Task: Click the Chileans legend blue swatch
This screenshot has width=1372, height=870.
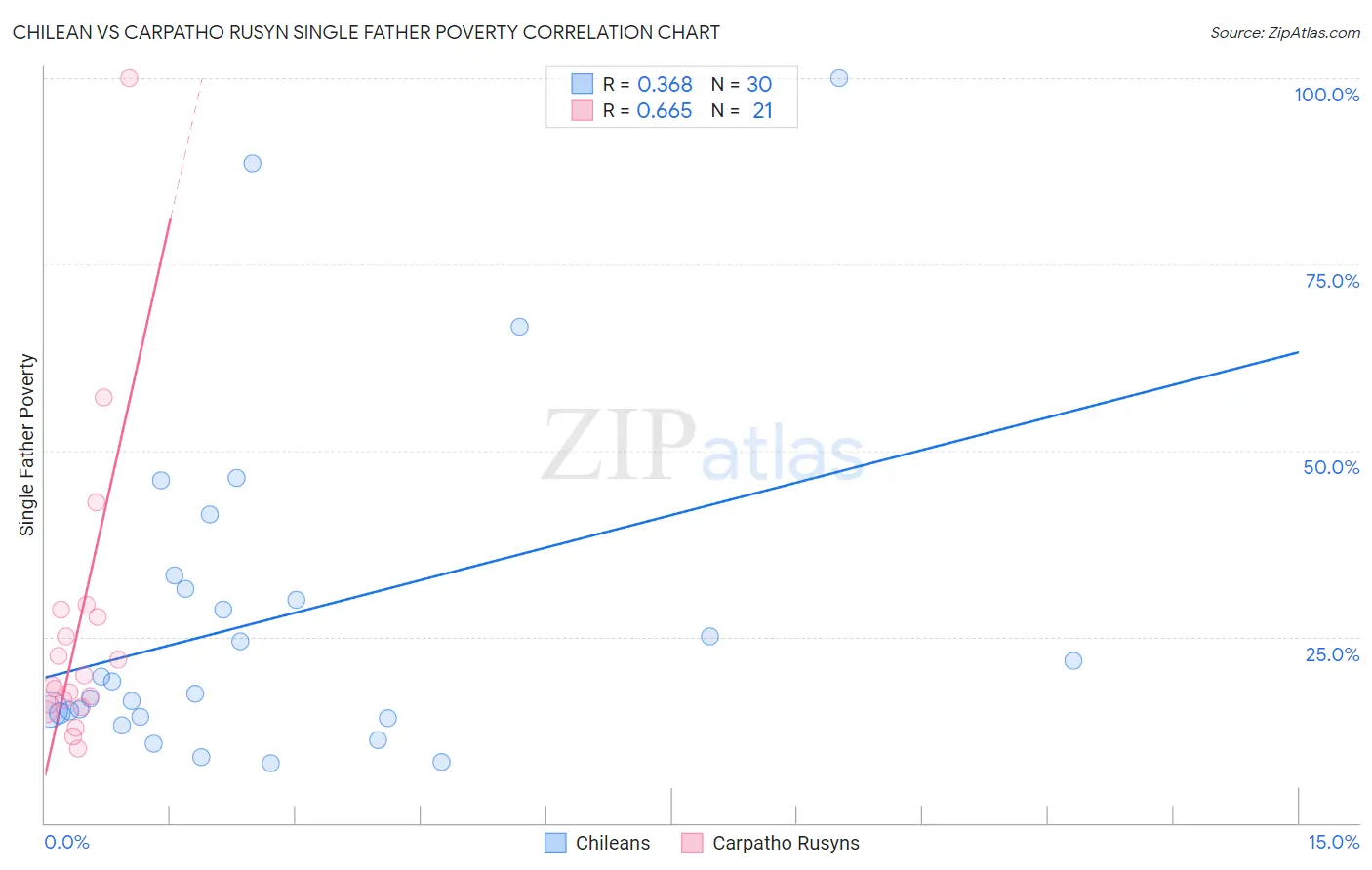Action: (x=555, y=843)
